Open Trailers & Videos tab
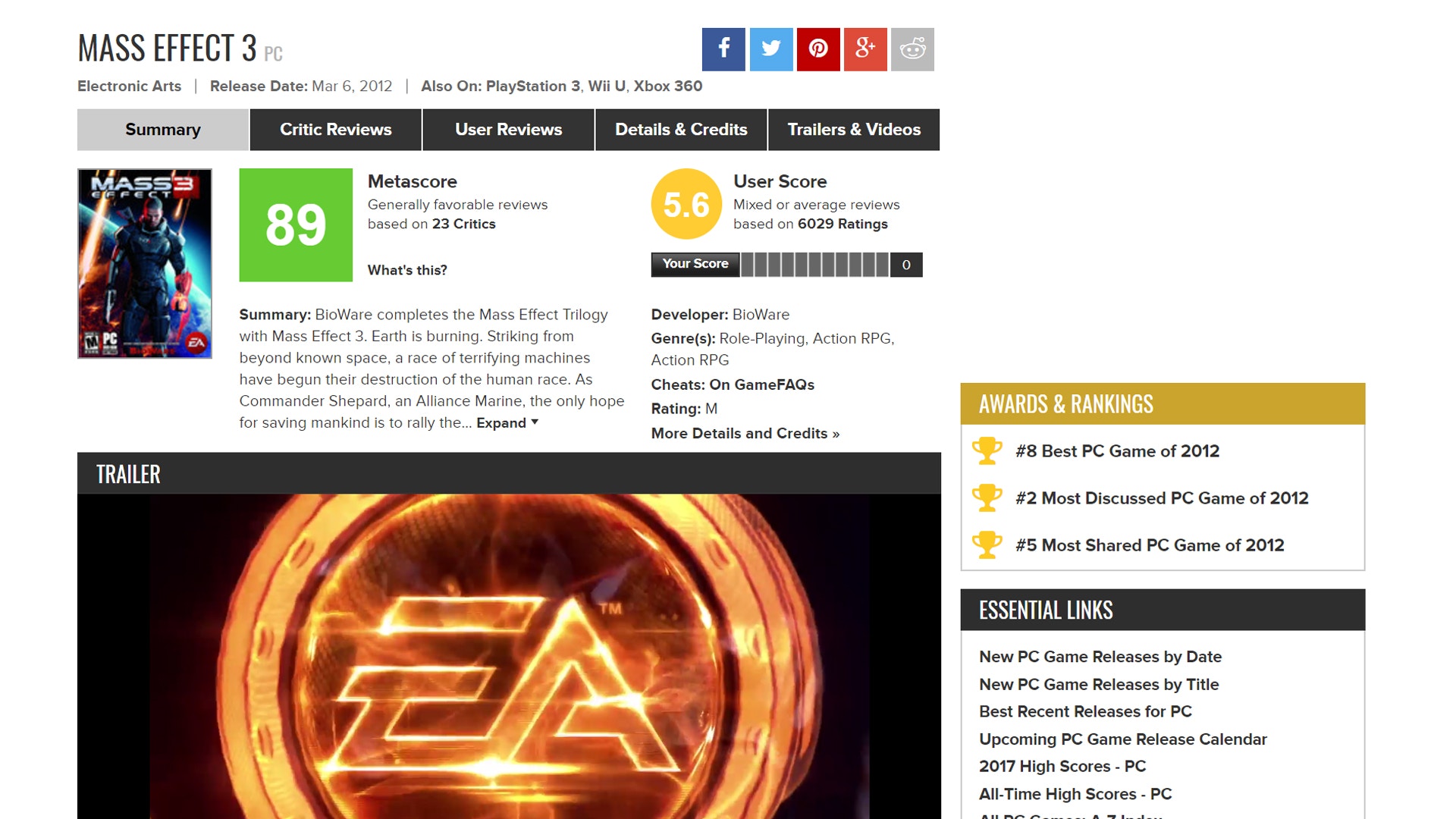Viewport: 1456px width, 819px height. [854, 130]
